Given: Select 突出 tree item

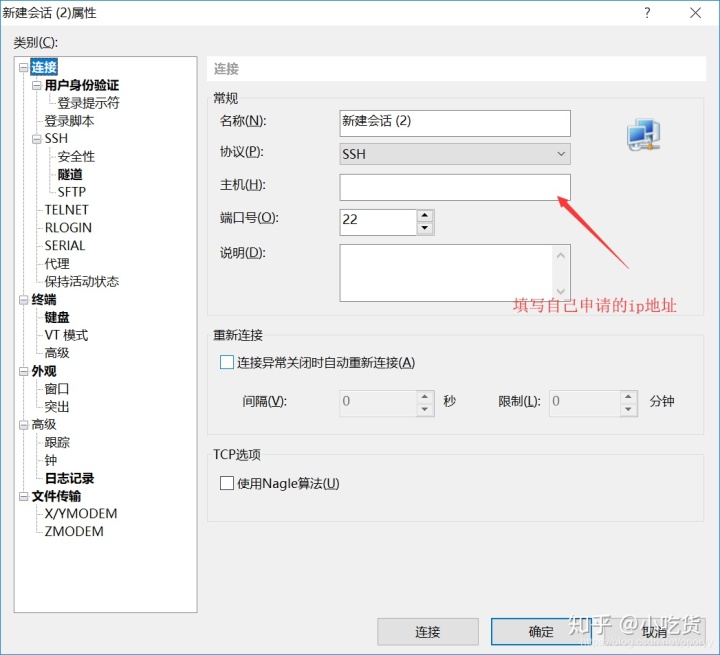Looking at the screenshot, I should pos(57,407).
